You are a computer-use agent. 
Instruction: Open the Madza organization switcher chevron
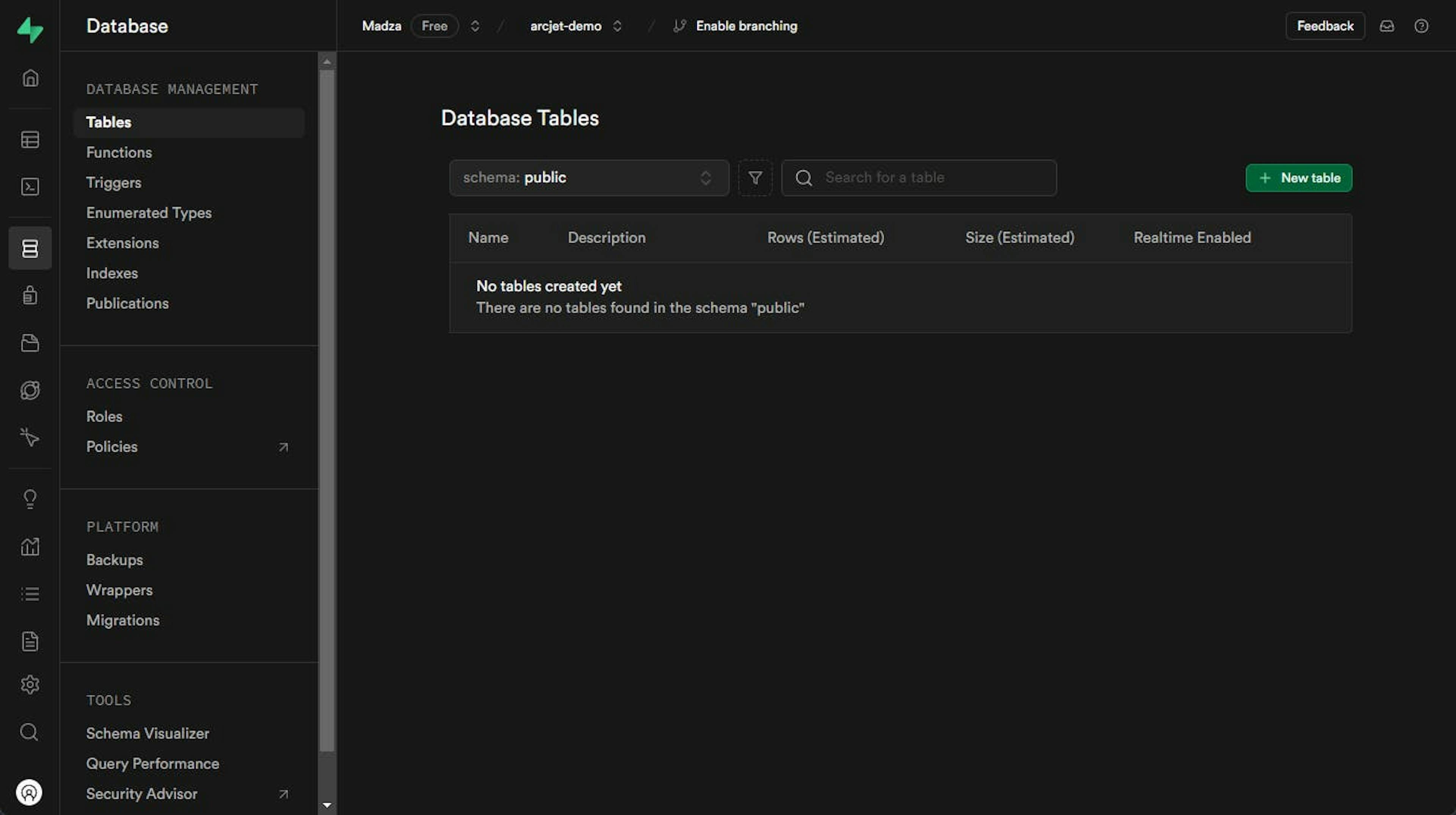click(x=475, y=26)
